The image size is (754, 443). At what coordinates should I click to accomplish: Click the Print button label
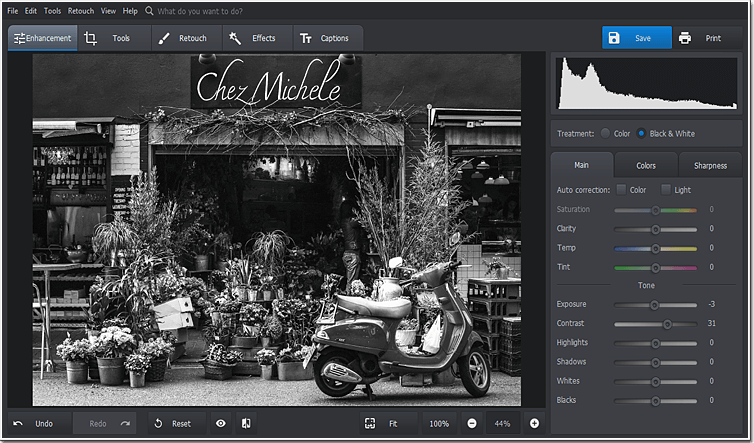tap(713, 38)
